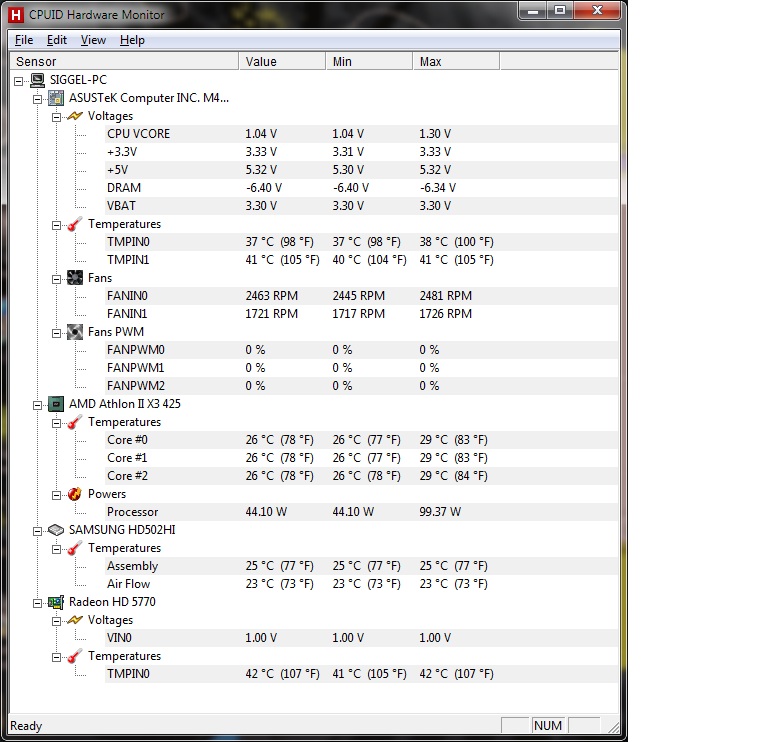Image resolution: width=768 pixels, height=742 pixels.
Task: Select the FANIN0 row
Action: tap(361, 296)
